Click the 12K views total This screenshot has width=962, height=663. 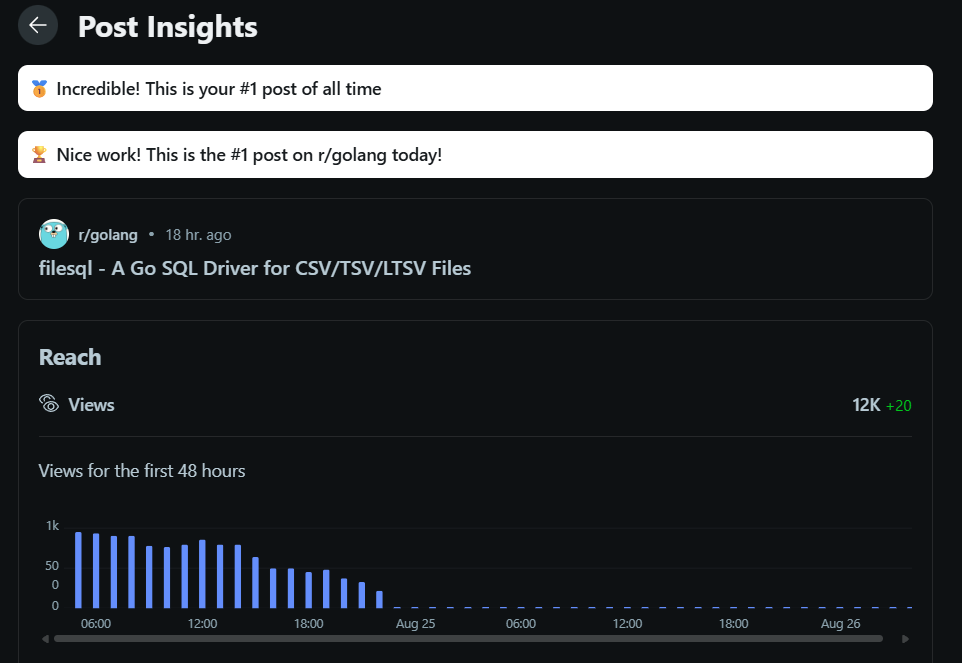click(x=865, y=405)
